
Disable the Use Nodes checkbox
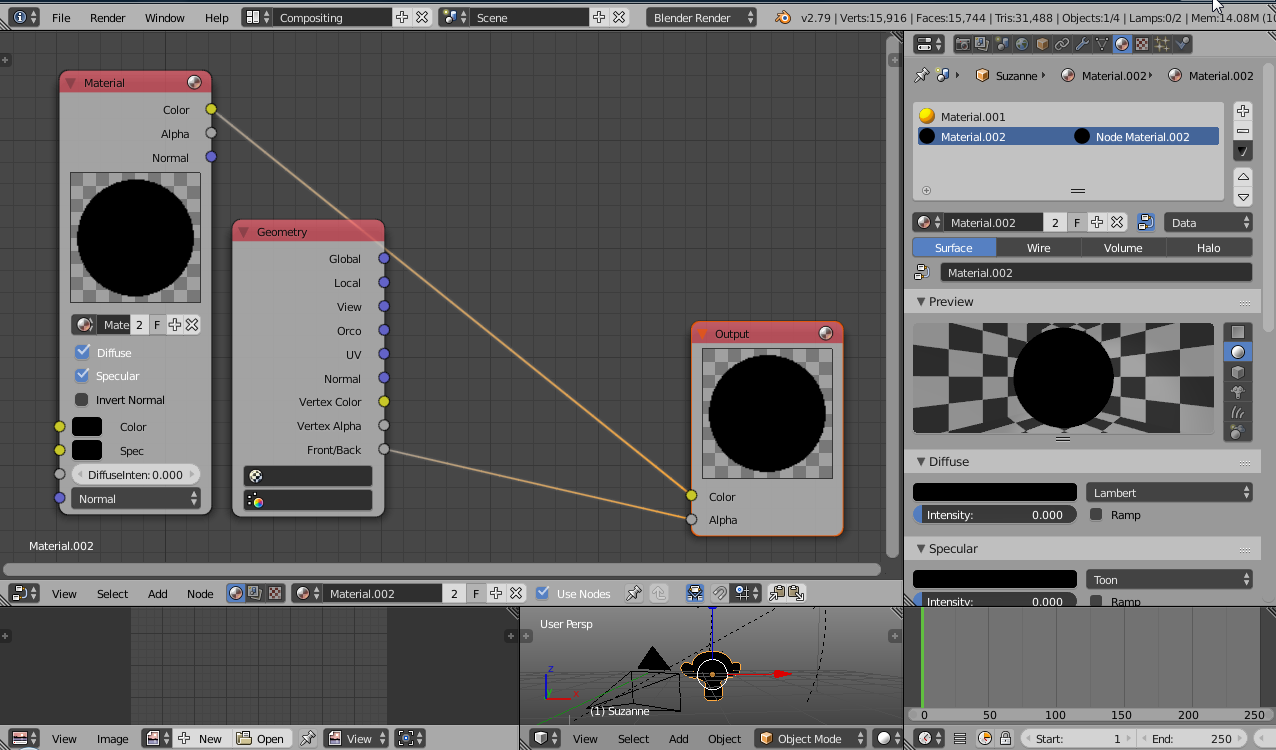click(543, 593)
